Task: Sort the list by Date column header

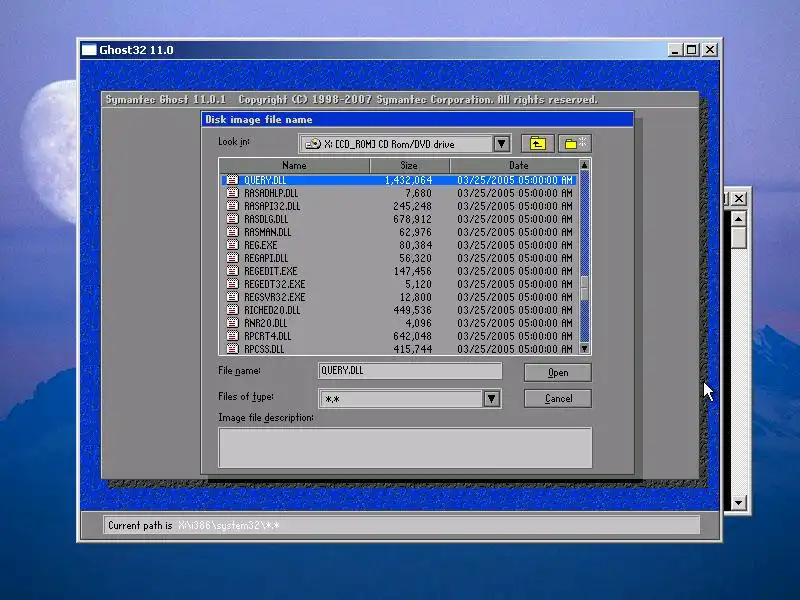Action: (514, 165)
